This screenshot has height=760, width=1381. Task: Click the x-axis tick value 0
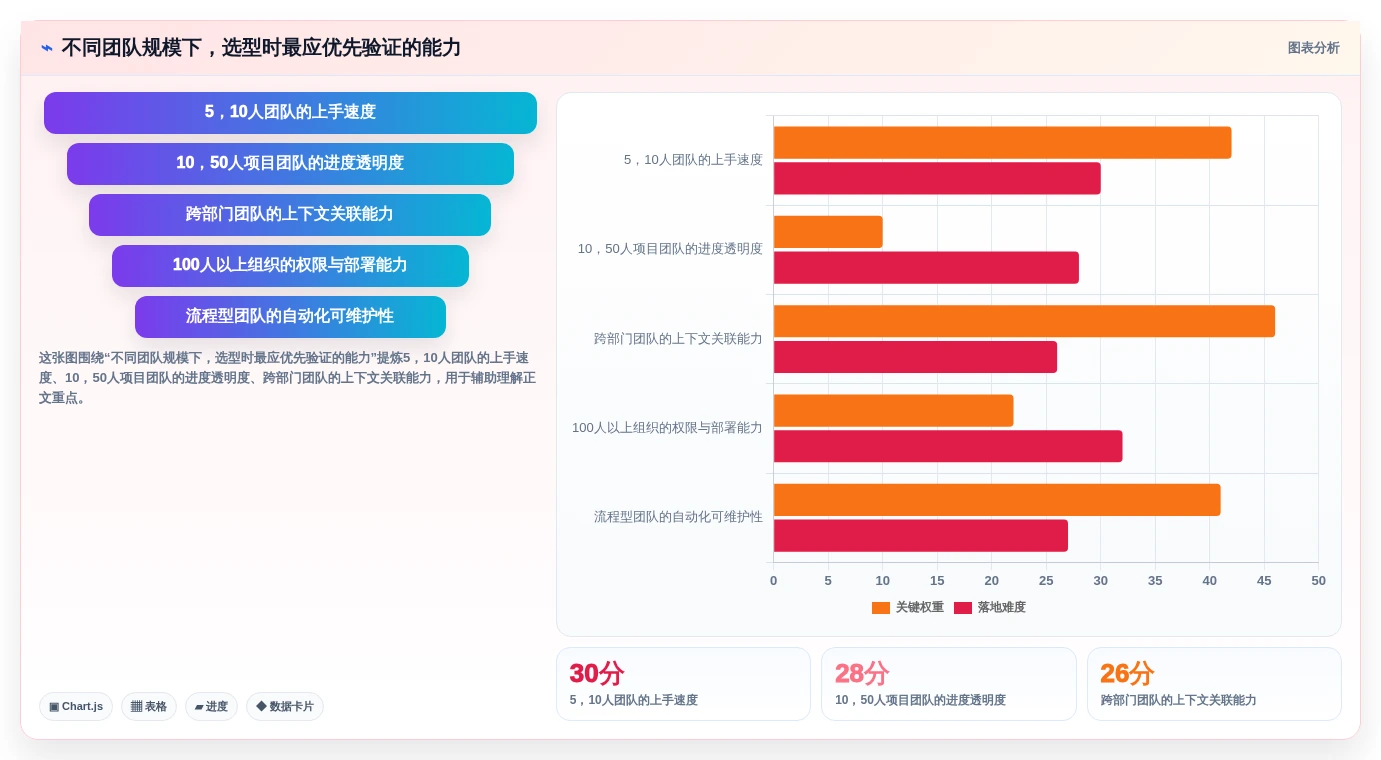pos(773,581)
